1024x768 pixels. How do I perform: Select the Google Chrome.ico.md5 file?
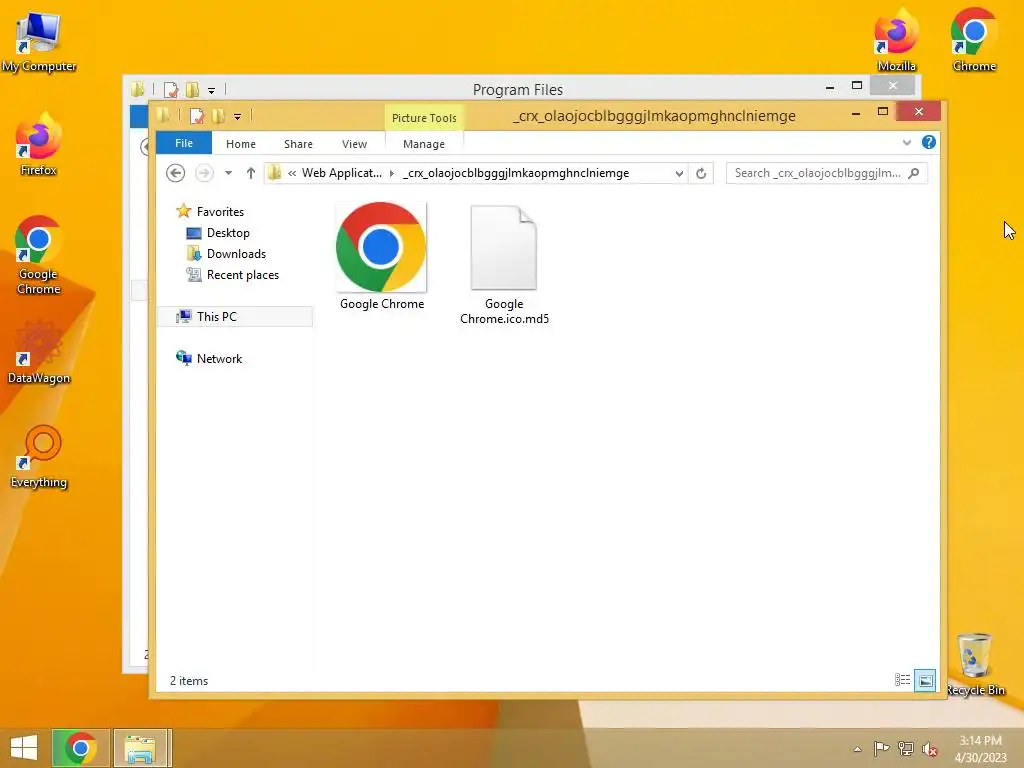tap(504, 264)
